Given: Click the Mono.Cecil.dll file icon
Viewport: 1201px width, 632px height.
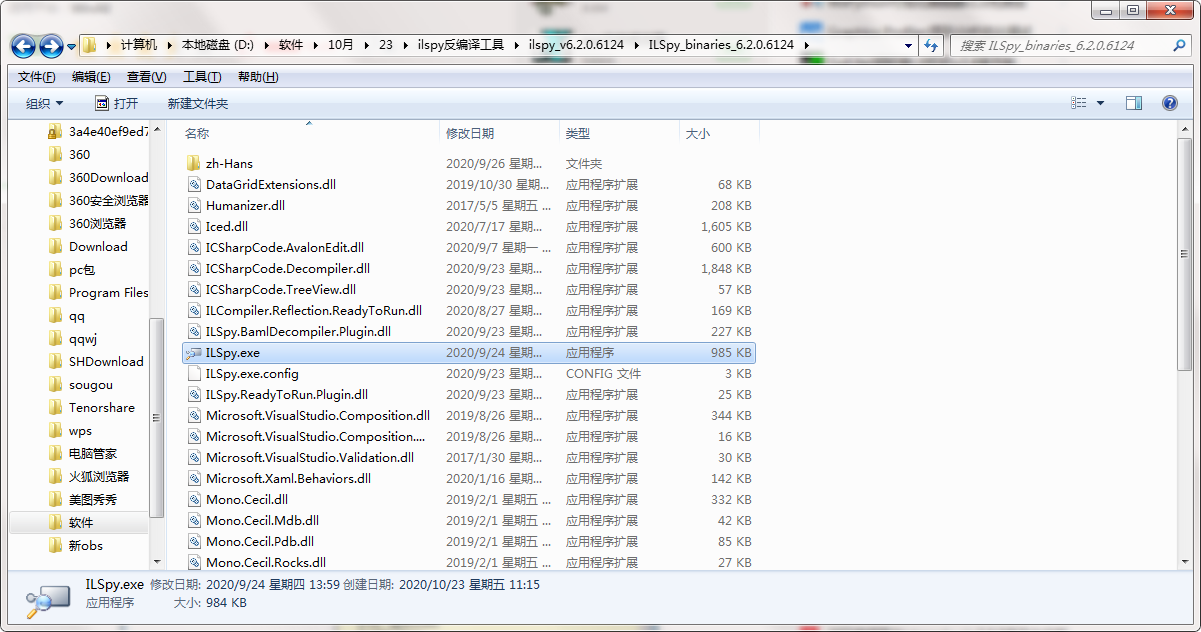Looking at the screenshot, I should coord(194,499).
